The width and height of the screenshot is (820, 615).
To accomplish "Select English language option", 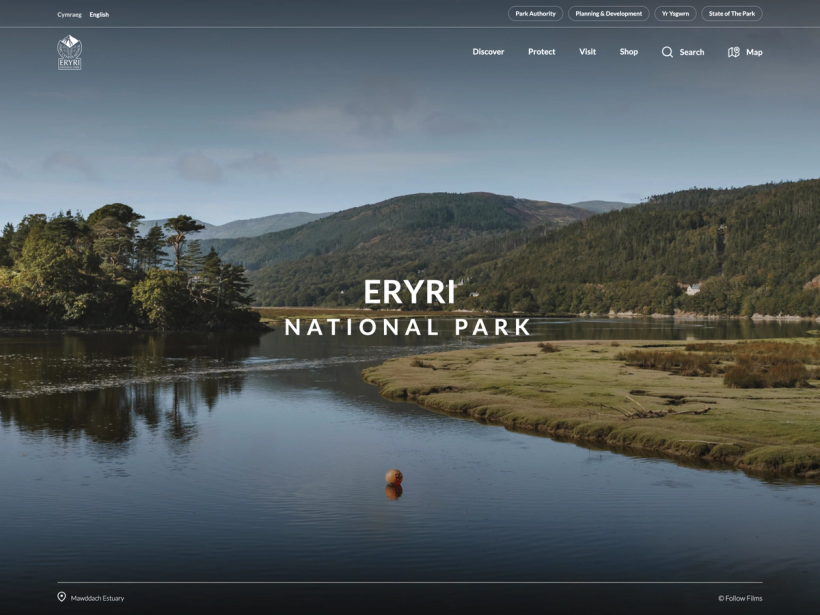I will pos(99,15).
